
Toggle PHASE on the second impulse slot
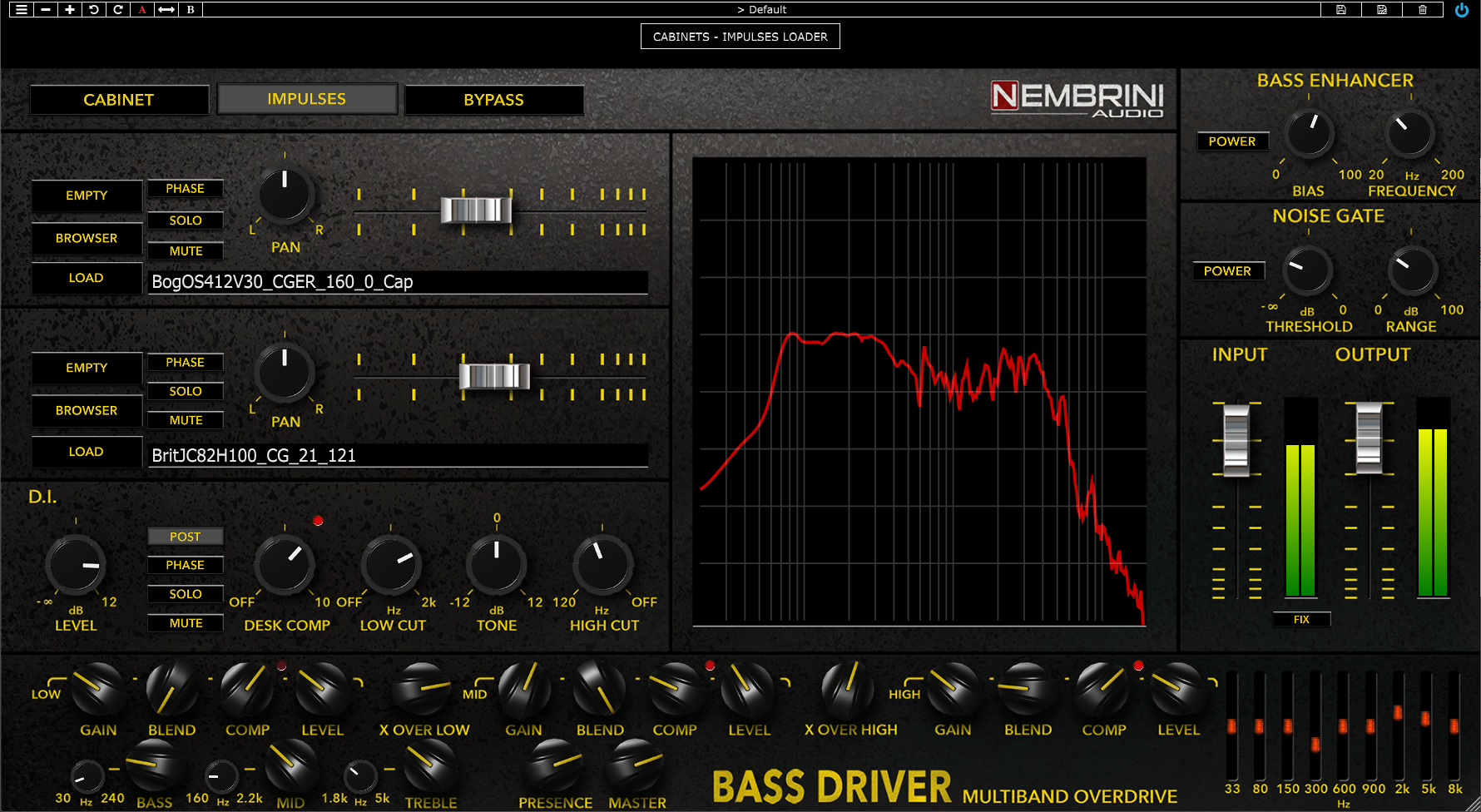(186, 363)
